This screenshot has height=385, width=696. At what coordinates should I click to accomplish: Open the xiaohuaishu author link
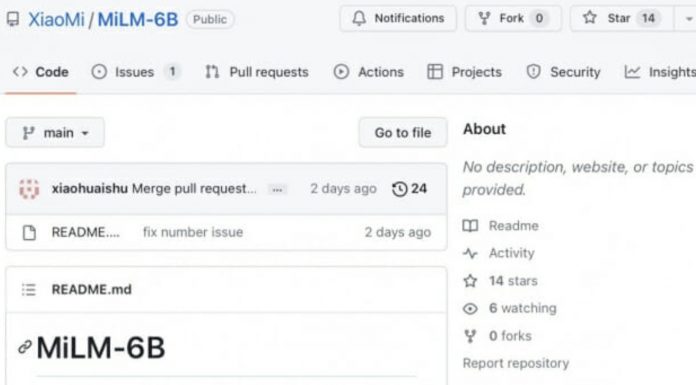(90, 189)
